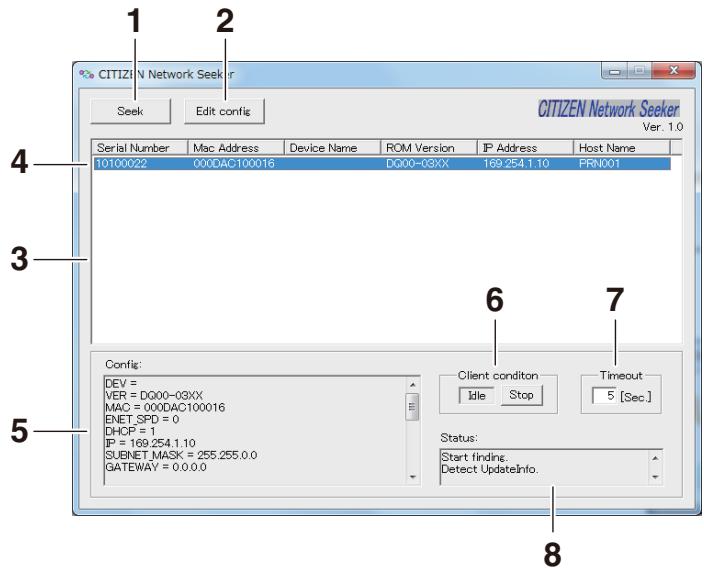Click the IP = 169.254.1.10 config line
The height and width of the screenshot is (568, 704).
(x=150, y=443)
